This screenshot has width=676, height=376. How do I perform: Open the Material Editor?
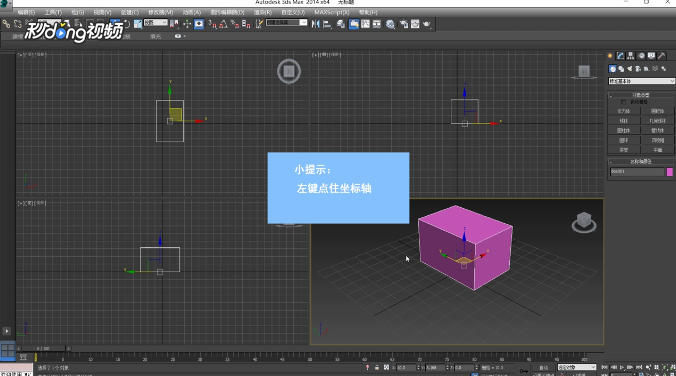[390, 24]
